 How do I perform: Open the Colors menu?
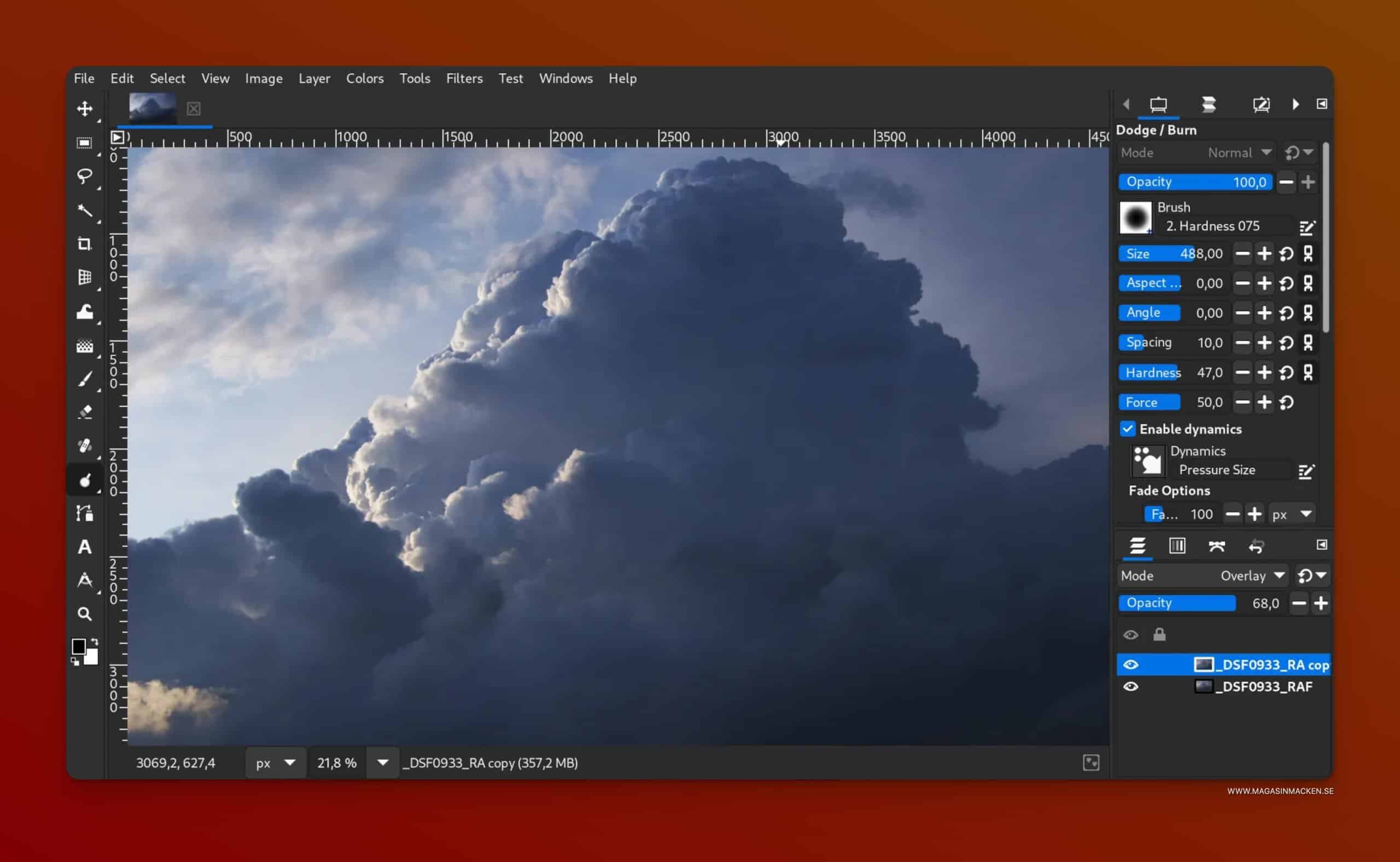pos(365,78)
